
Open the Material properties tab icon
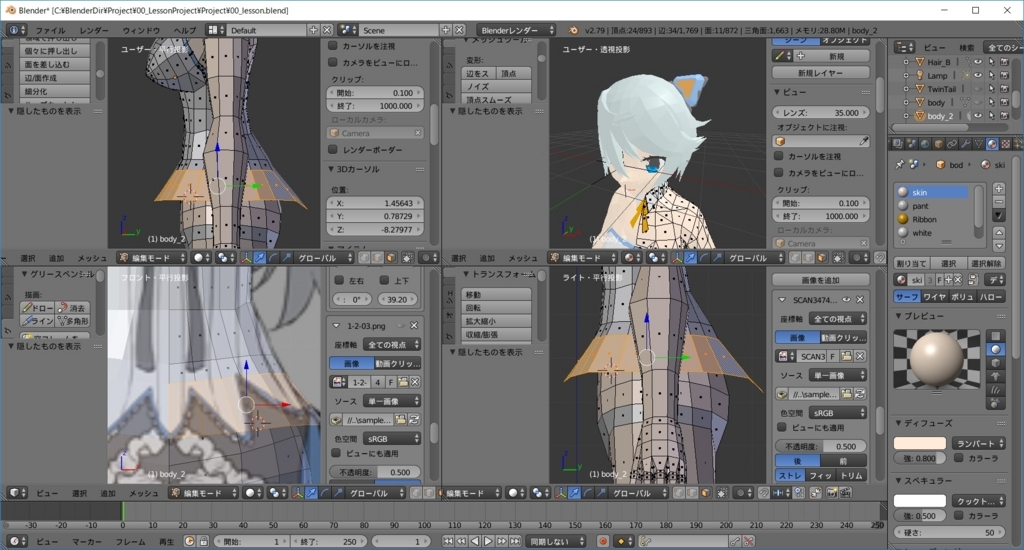992,144
